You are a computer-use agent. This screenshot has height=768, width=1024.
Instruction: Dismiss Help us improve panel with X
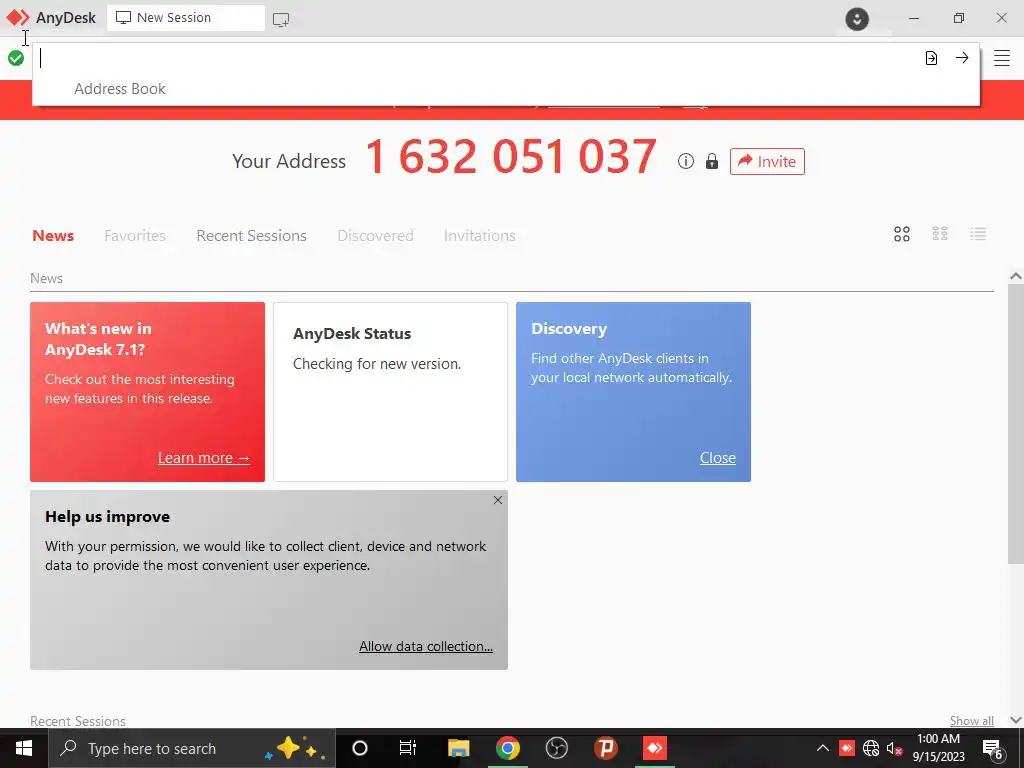pos(498,500)
